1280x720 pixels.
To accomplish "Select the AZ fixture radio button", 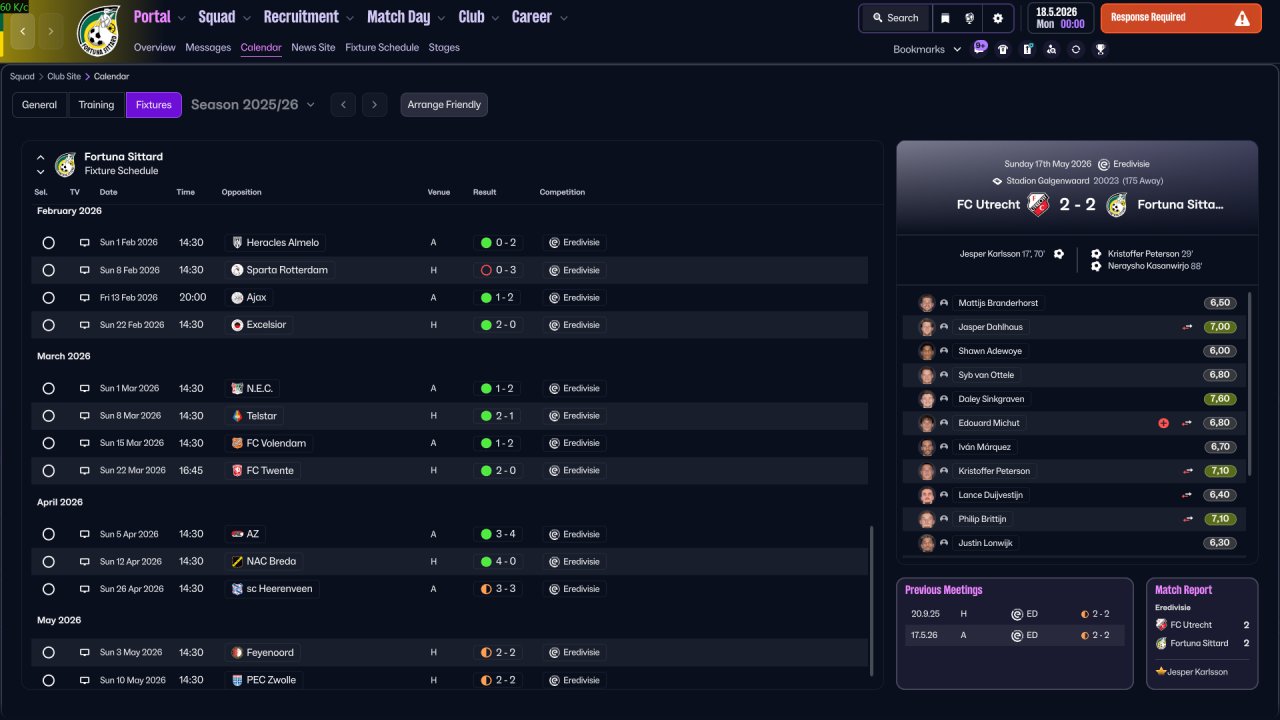I will [48, 535].
